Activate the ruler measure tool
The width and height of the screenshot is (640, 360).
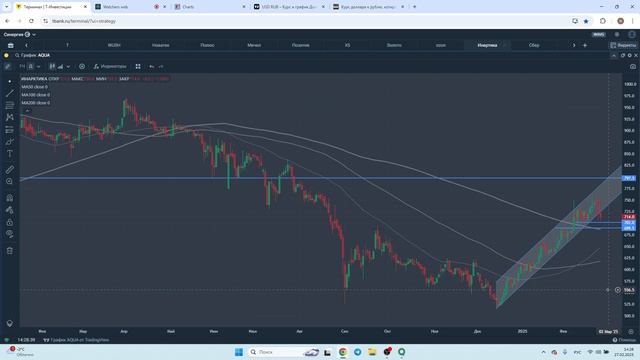10,169
